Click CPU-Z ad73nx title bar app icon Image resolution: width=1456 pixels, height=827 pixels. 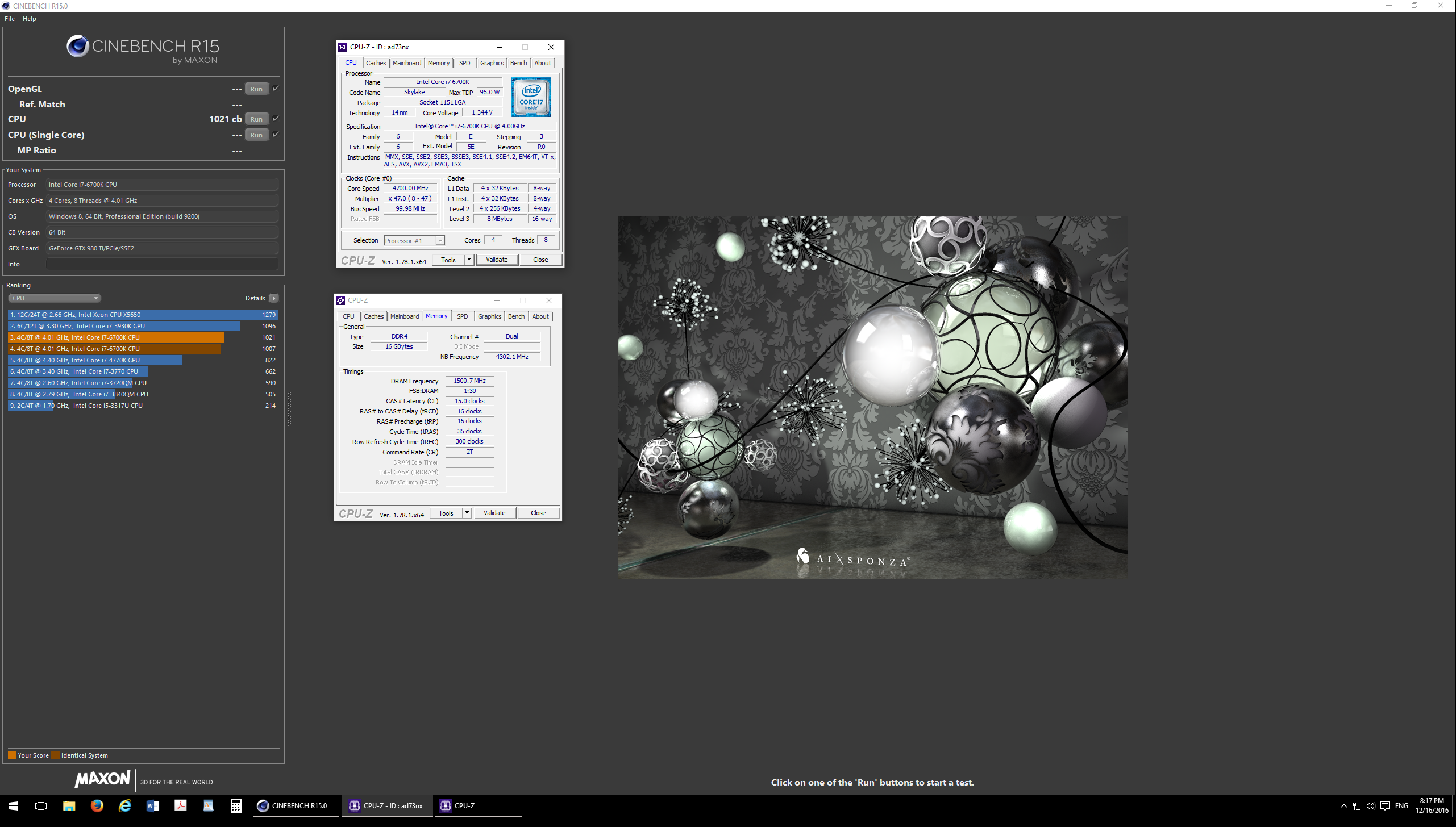[343, 47]
